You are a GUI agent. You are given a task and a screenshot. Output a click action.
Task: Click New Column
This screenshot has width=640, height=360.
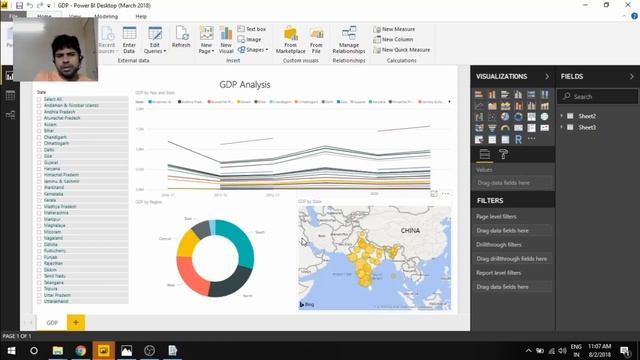click(x=393, y=39)
